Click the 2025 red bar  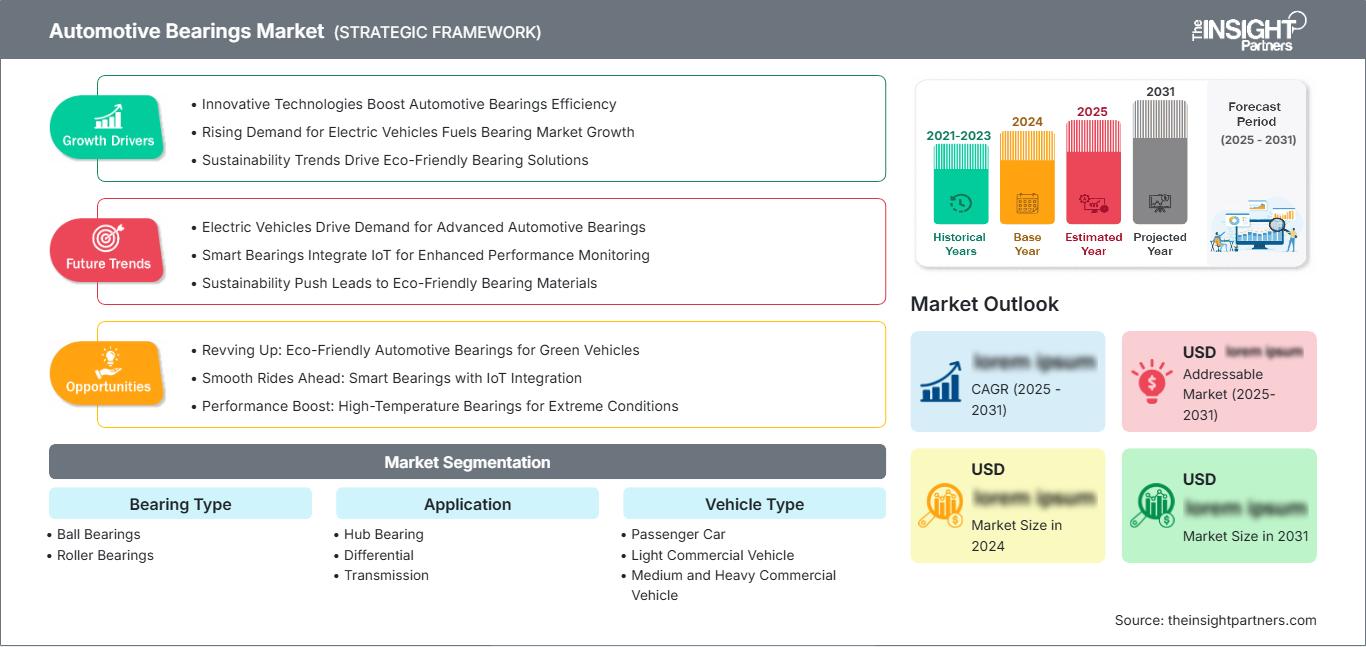click(x=1093, y=172)
